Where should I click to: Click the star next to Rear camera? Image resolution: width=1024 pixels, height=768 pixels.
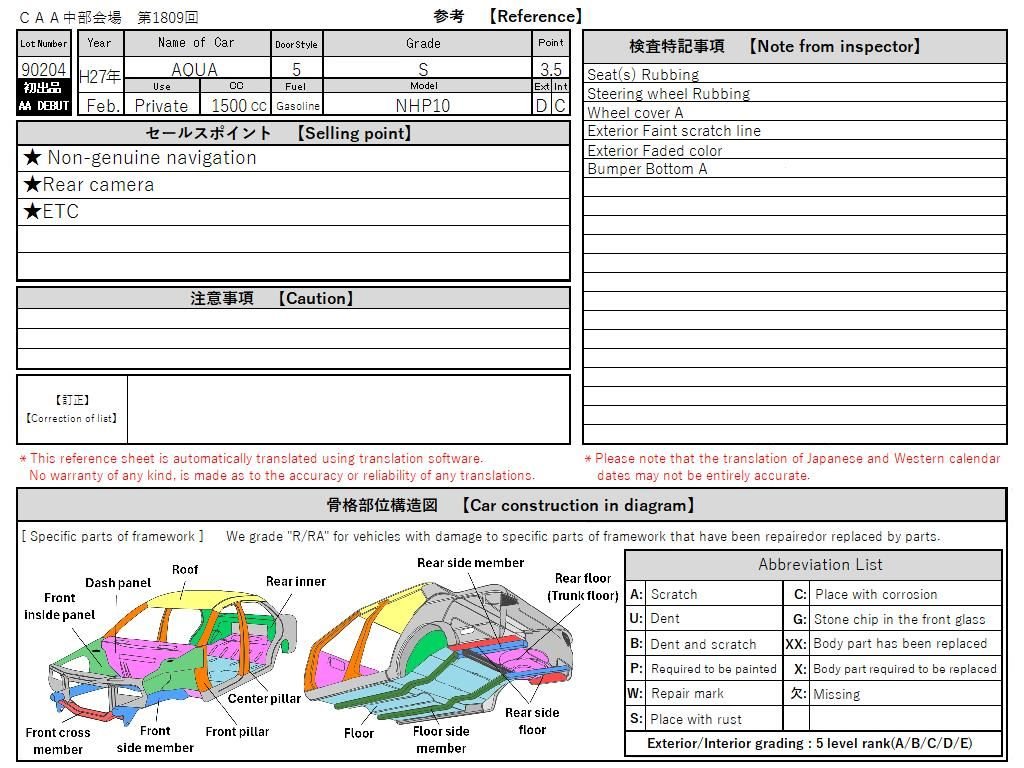[x=32, y=185]
